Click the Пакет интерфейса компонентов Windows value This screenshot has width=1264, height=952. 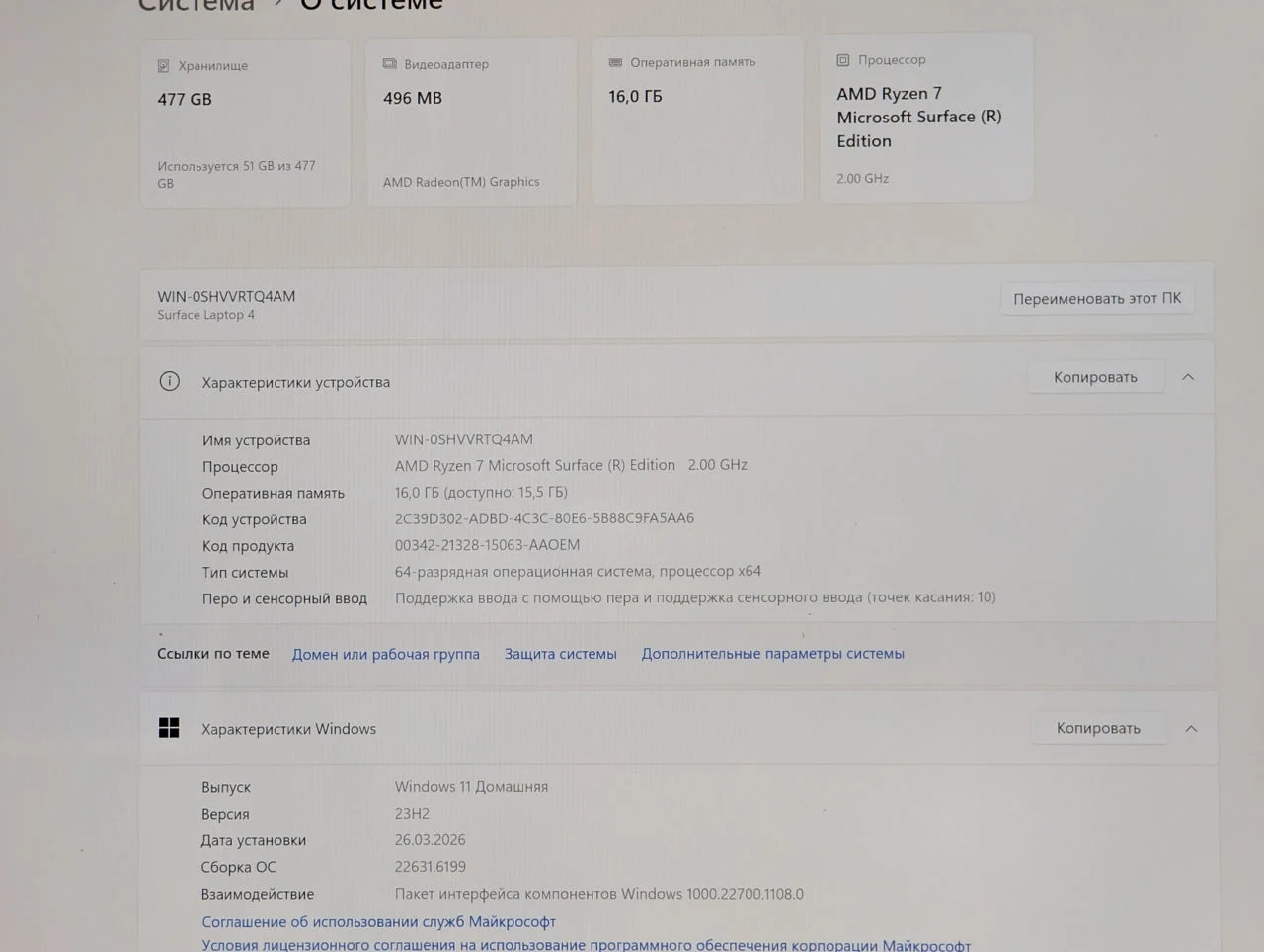[599, 894]
